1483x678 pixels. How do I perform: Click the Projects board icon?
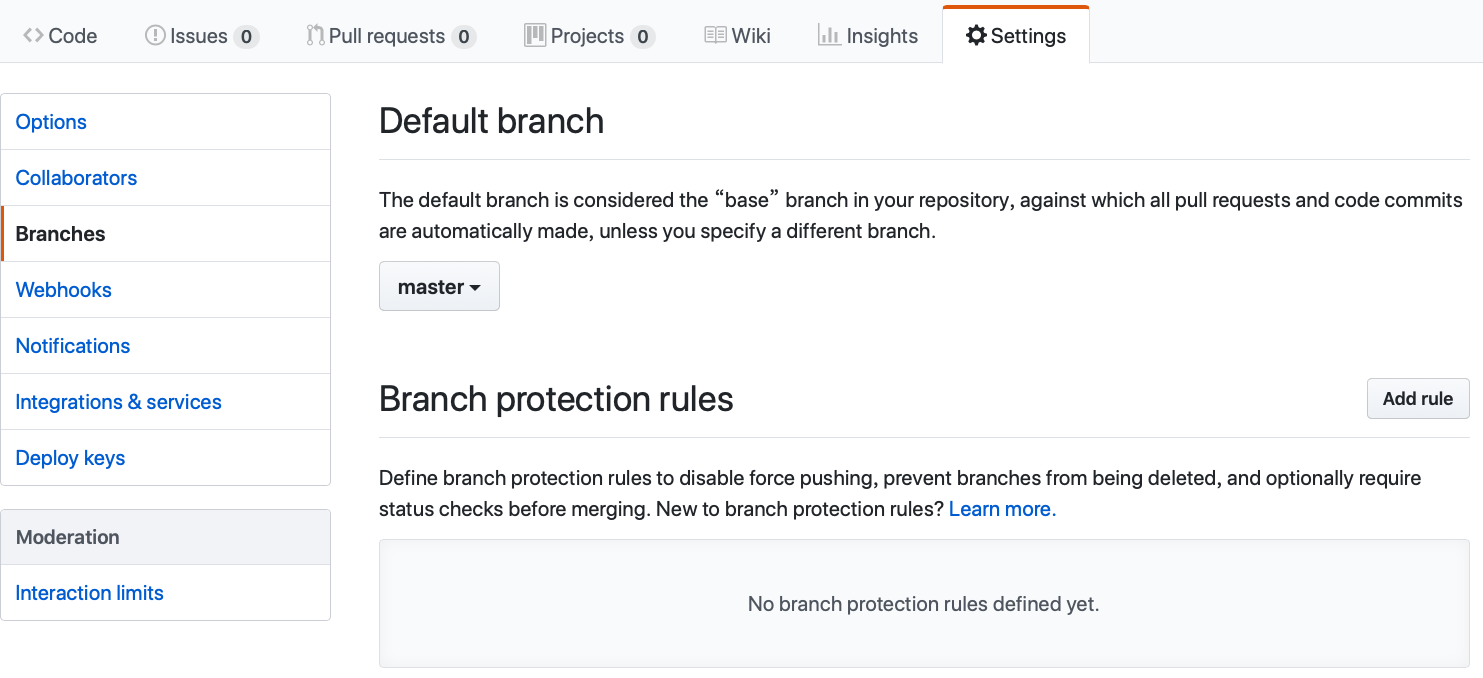(535, 36)
